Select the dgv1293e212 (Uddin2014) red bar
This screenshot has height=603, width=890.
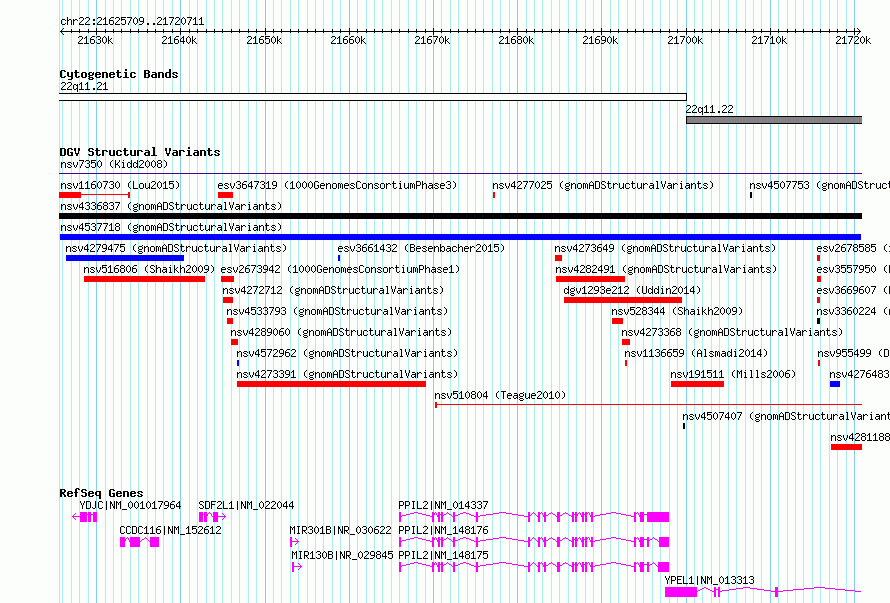[623, 300]
